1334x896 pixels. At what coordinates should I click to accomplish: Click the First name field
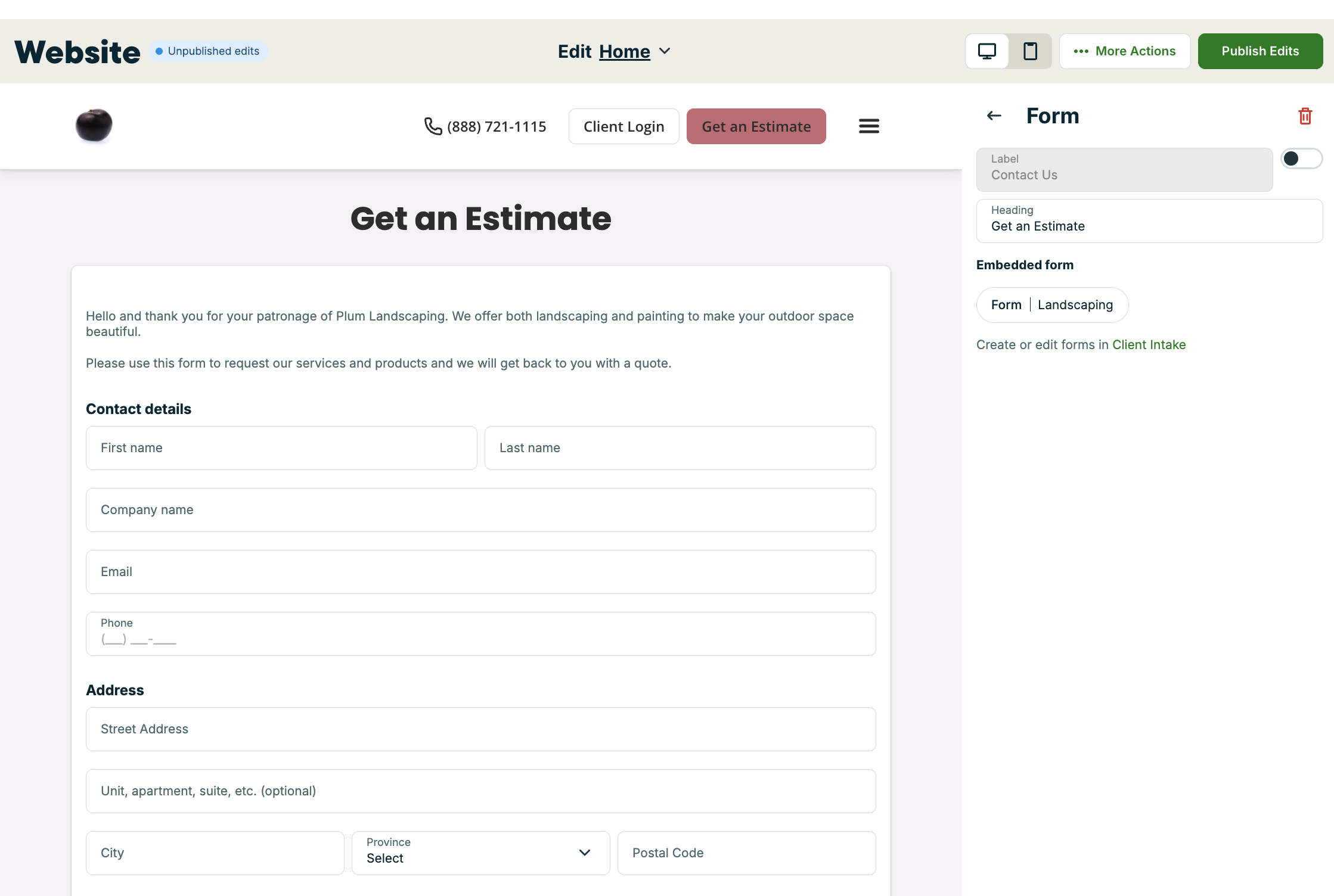pos(281,448)
